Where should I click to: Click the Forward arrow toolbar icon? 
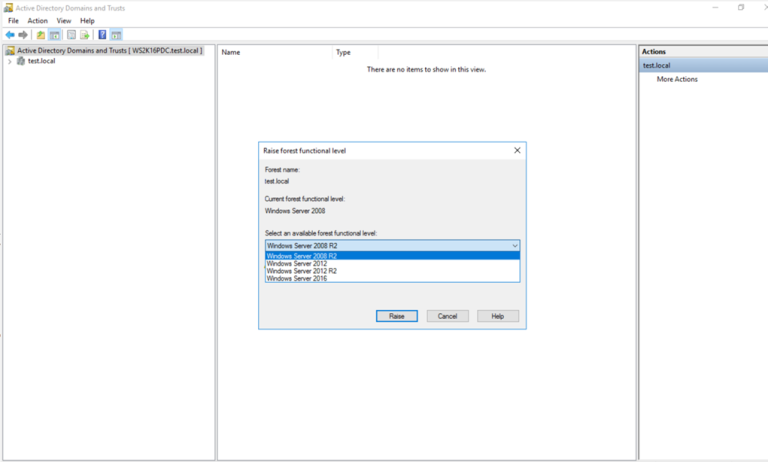[23, 35]
